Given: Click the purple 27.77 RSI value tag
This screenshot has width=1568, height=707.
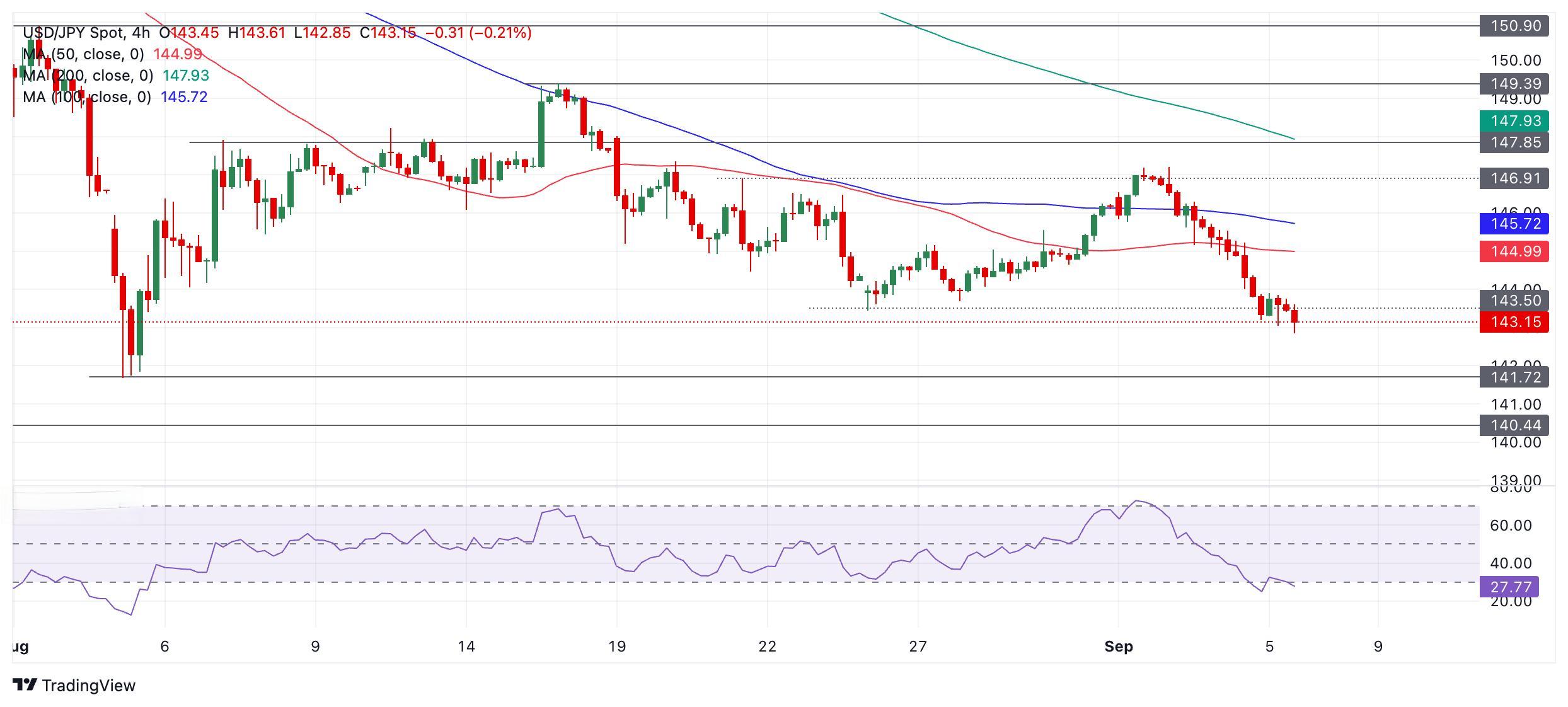Looking at the screenshot, I should click(x=1509, y=587).
